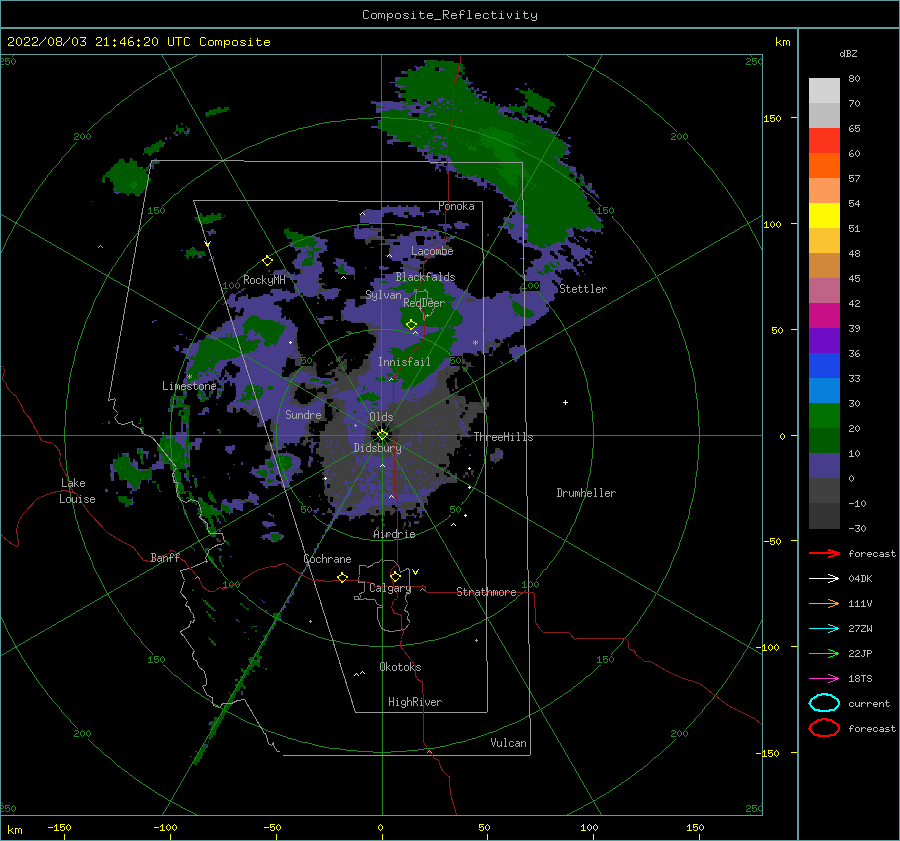Click the orange 111V arrow icon
Viewport: 900px width, 841px height.
point(824,603)
